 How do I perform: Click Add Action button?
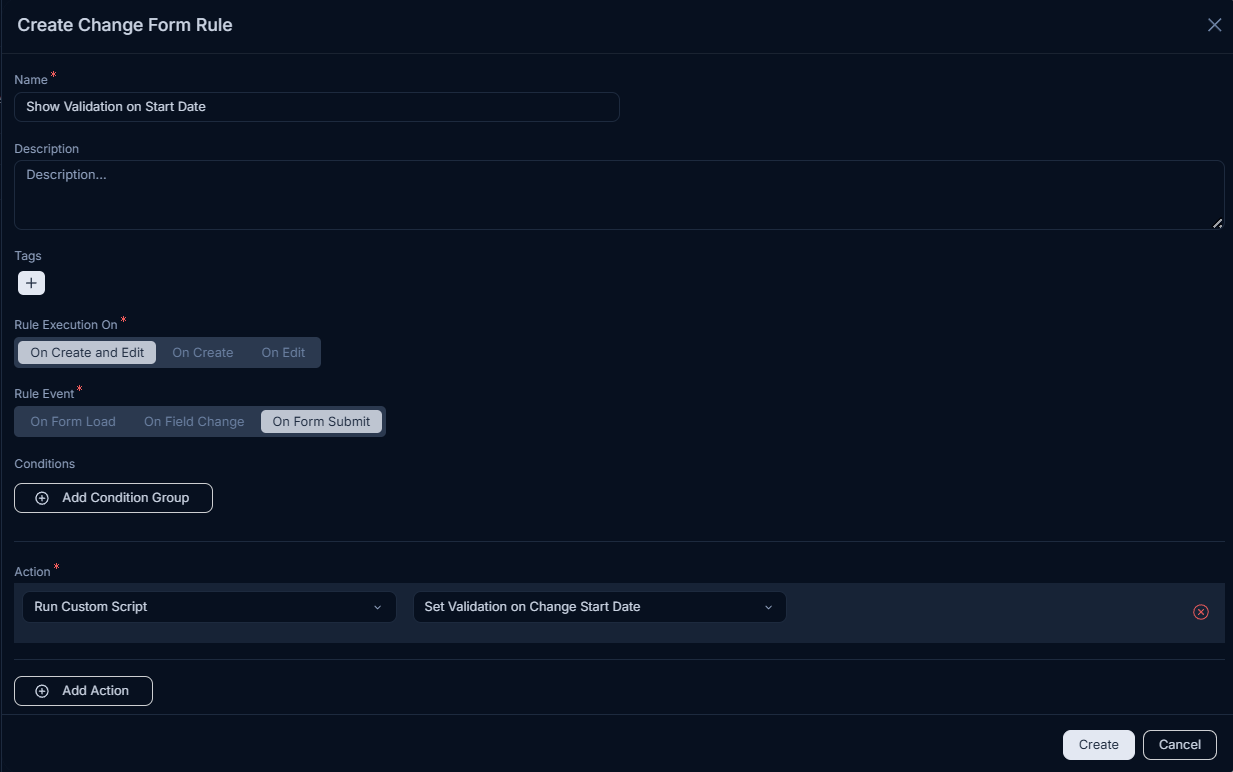[83, 691]
